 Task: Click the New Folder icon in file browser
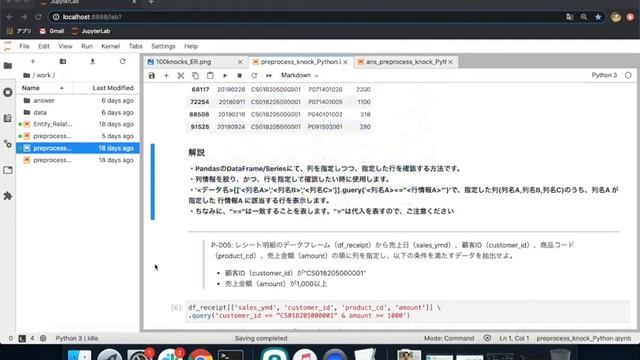pyautogui.click(x=62, y=61)
